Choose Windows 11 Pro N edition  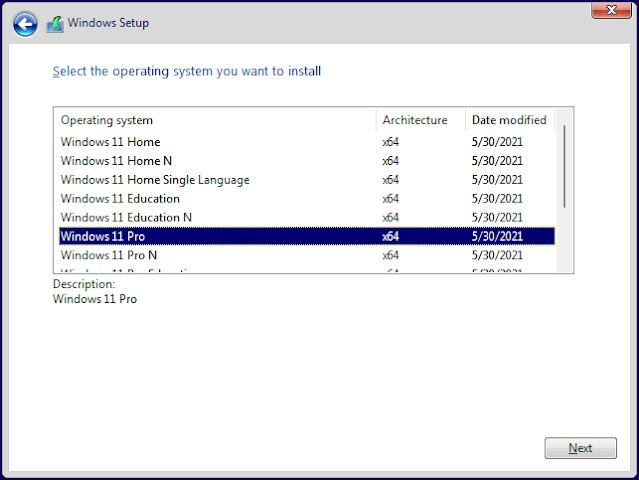(307, 255)
